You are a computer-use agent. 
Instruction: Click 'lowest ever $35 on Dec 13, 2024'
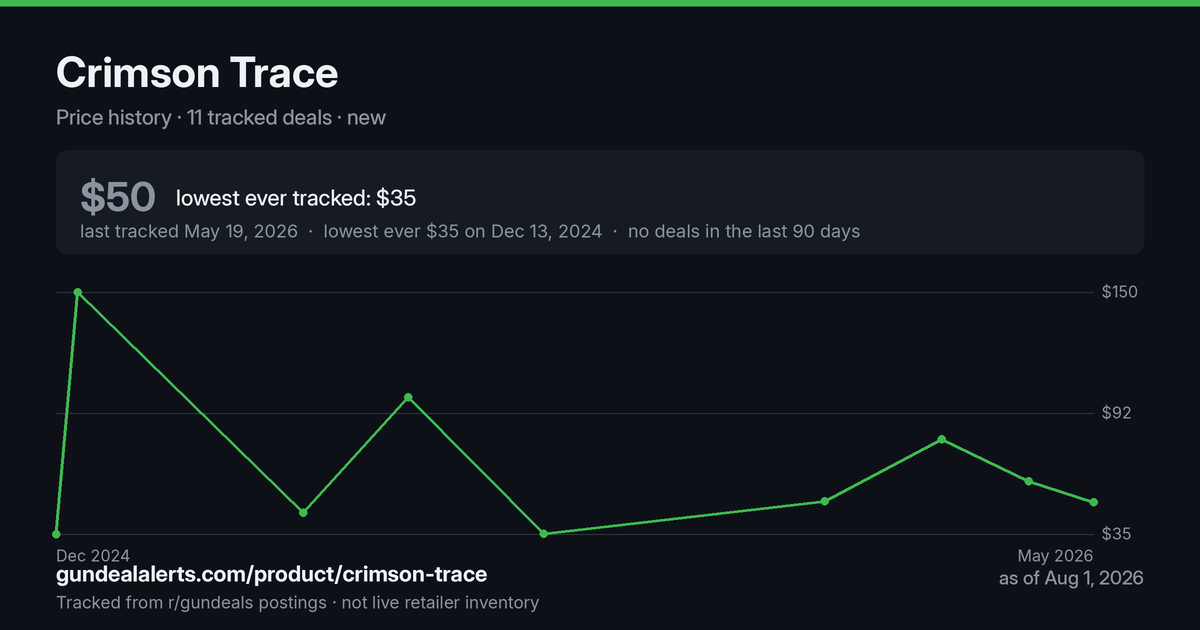coord(463,231)
